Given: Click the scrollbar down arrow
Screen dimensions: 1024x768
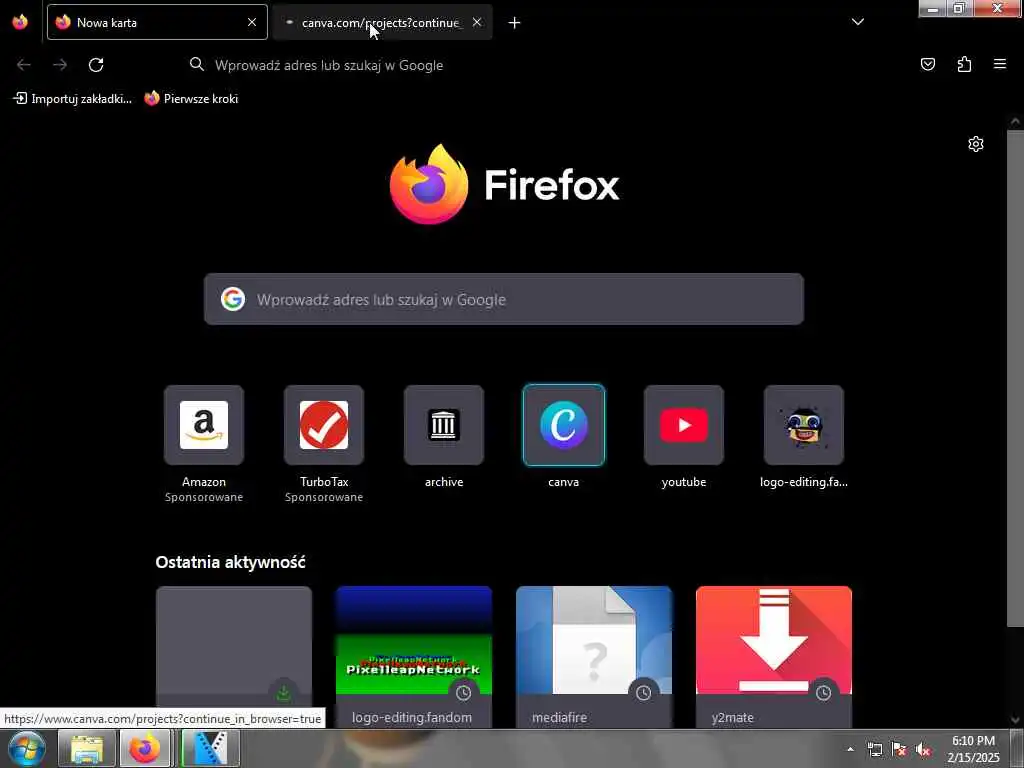Looking at the screenshot, I should [x=1016, y=720].
